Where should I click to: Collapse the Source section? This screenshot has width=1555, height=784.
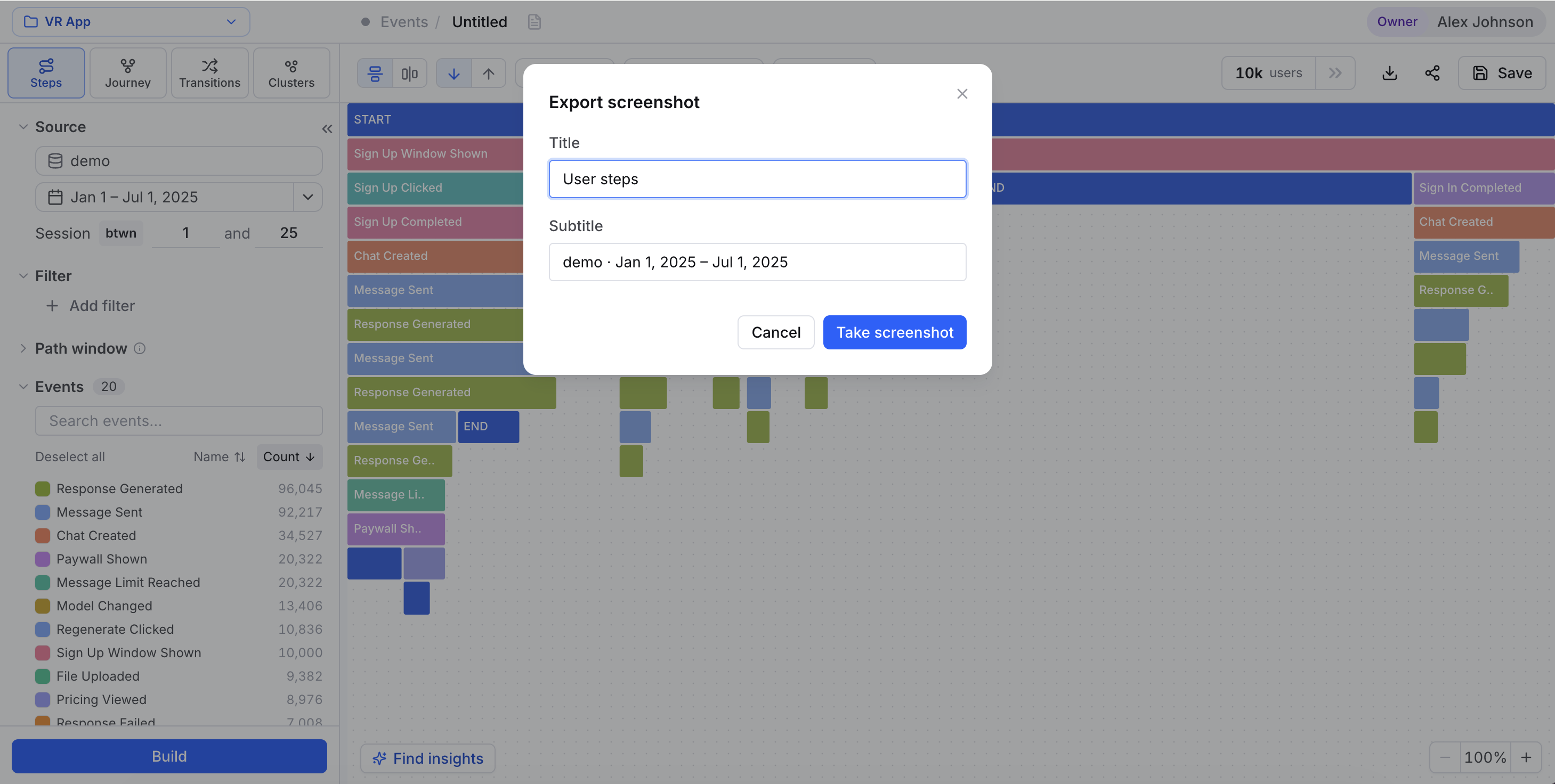(x=23, y=127)
